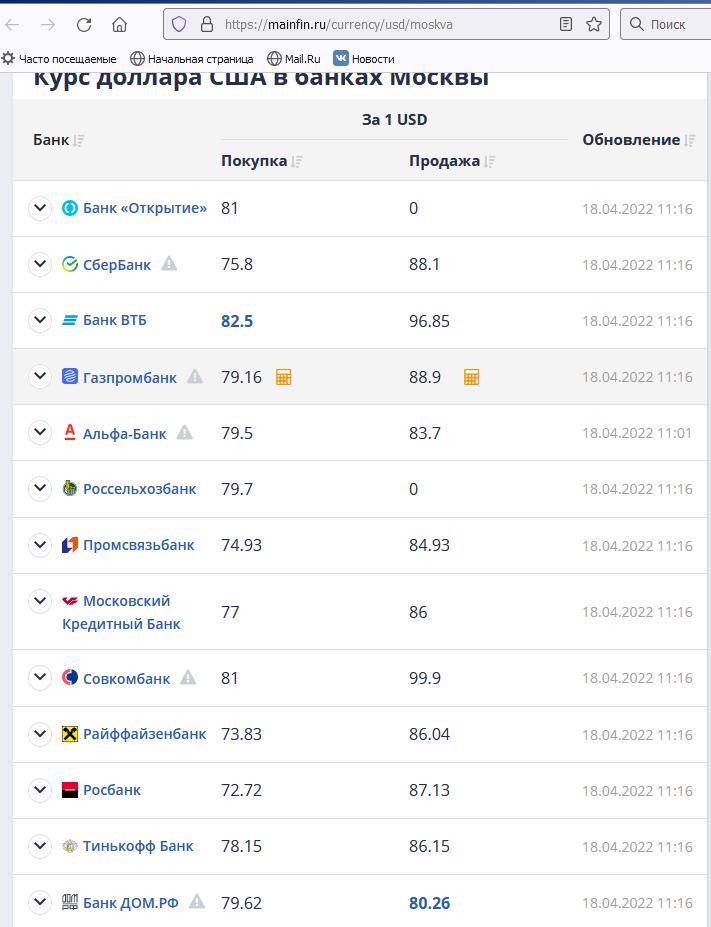Go to browser home page icon
The image size is (711, 927).
[x=119, y=24]
